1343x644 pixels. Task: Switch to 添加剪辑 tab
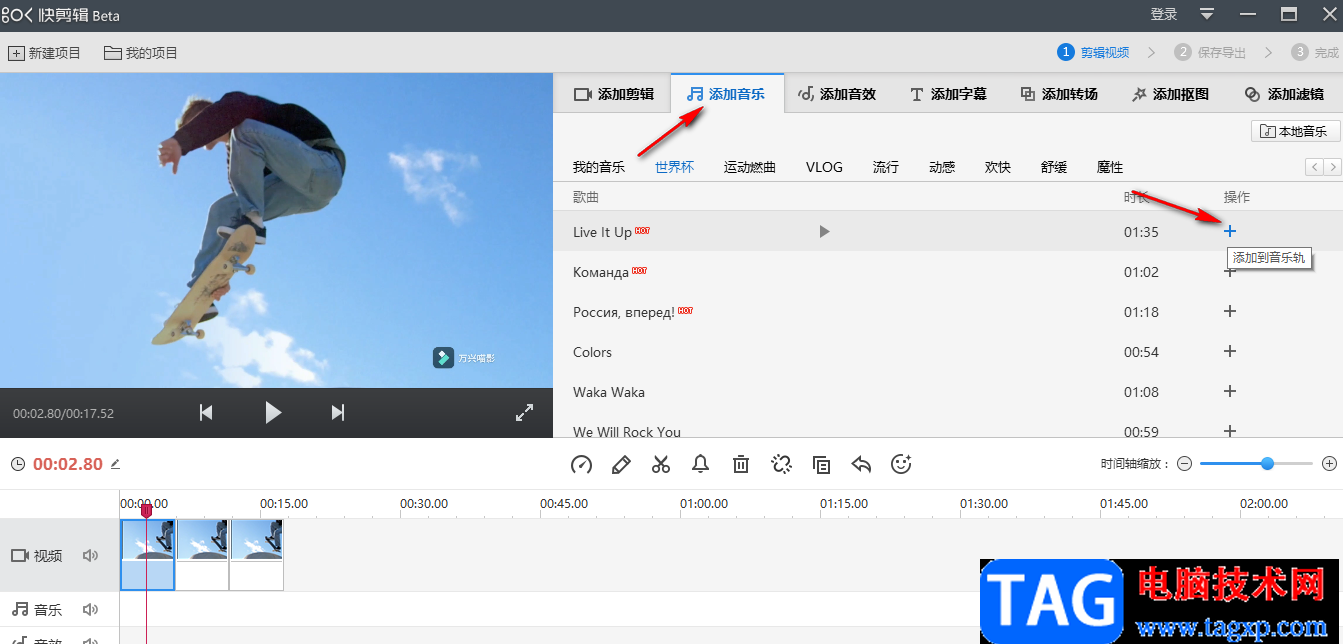click(613, 94)
